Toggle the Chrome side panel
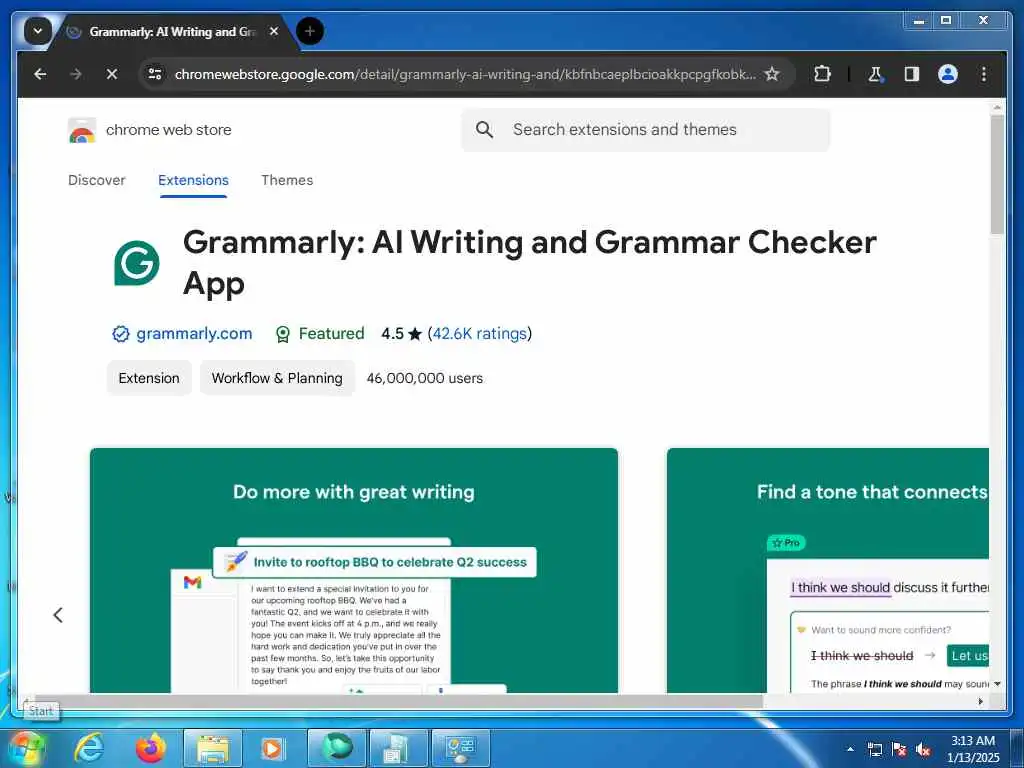The height and width of the screenshot is (768, 1024). coord(912,74)
